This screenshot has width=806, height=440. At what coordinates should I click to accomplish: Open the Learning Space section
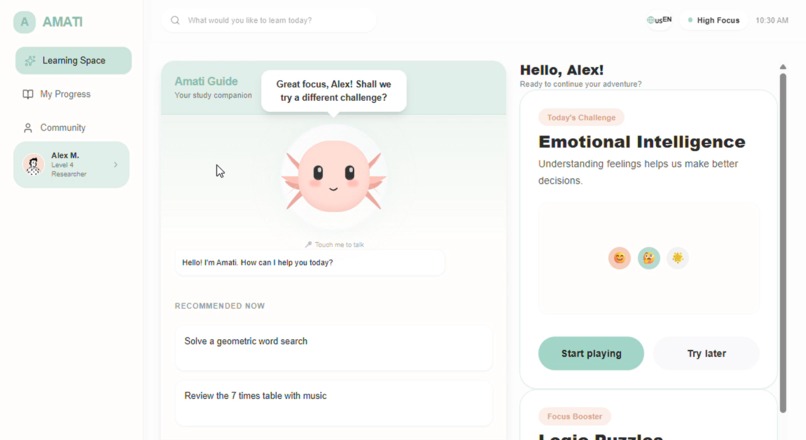(x=74, y=61)
